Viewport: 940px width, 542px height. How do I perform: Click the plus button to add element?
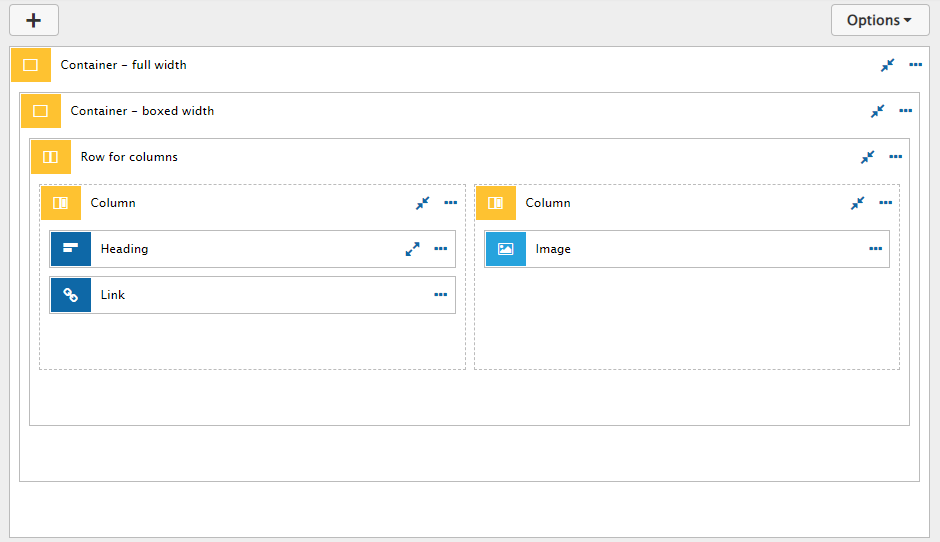[x=34, y=20]
